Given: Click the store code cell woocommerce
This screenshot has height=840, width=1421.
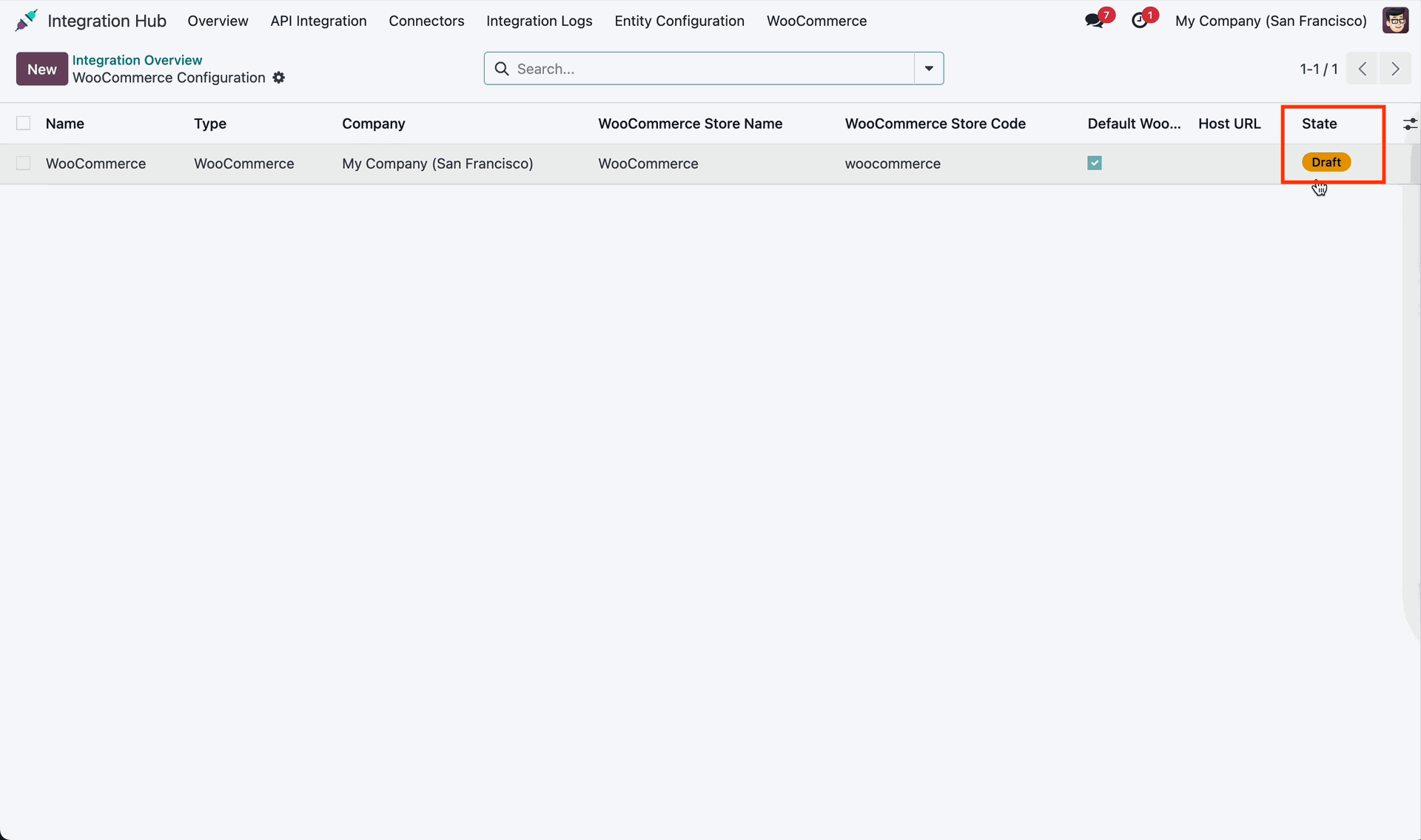Looking at the screenshot, I should point(893,164).
